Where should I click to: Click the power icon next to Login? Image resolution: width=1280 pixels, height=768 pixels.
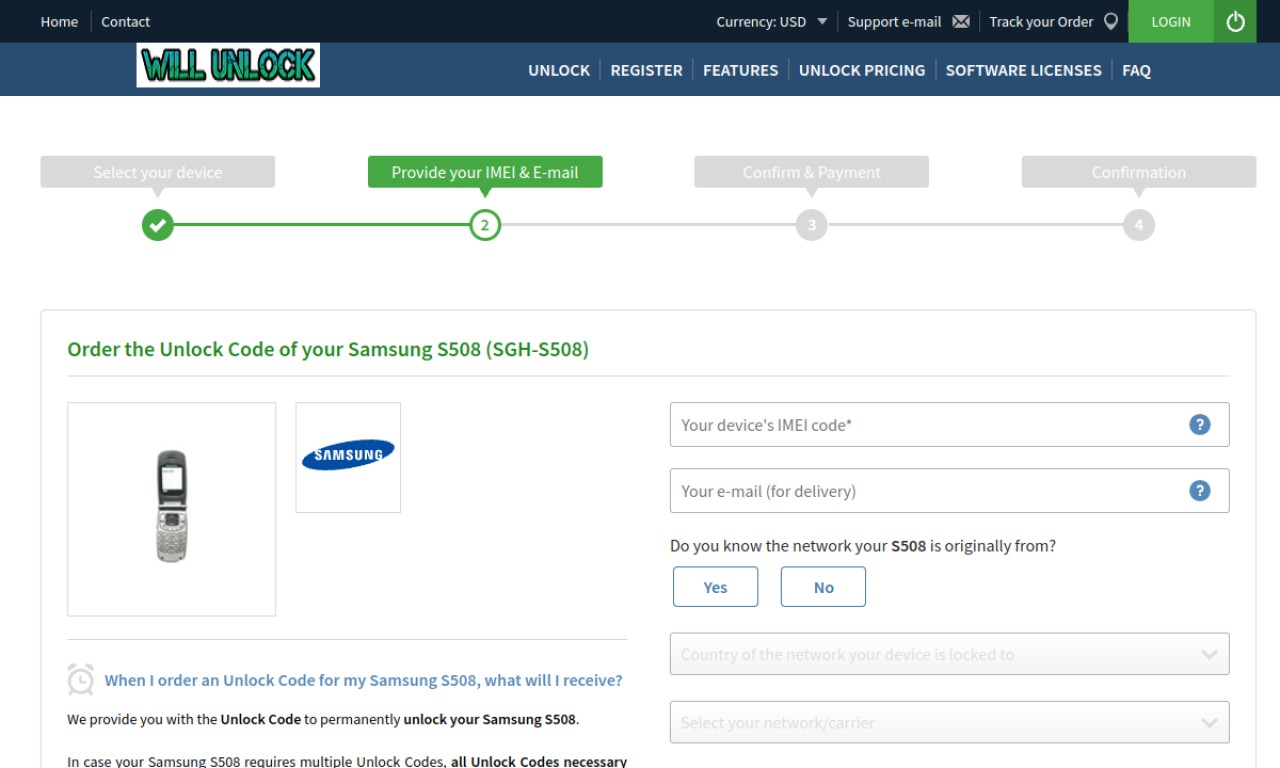coord(1236,21)
